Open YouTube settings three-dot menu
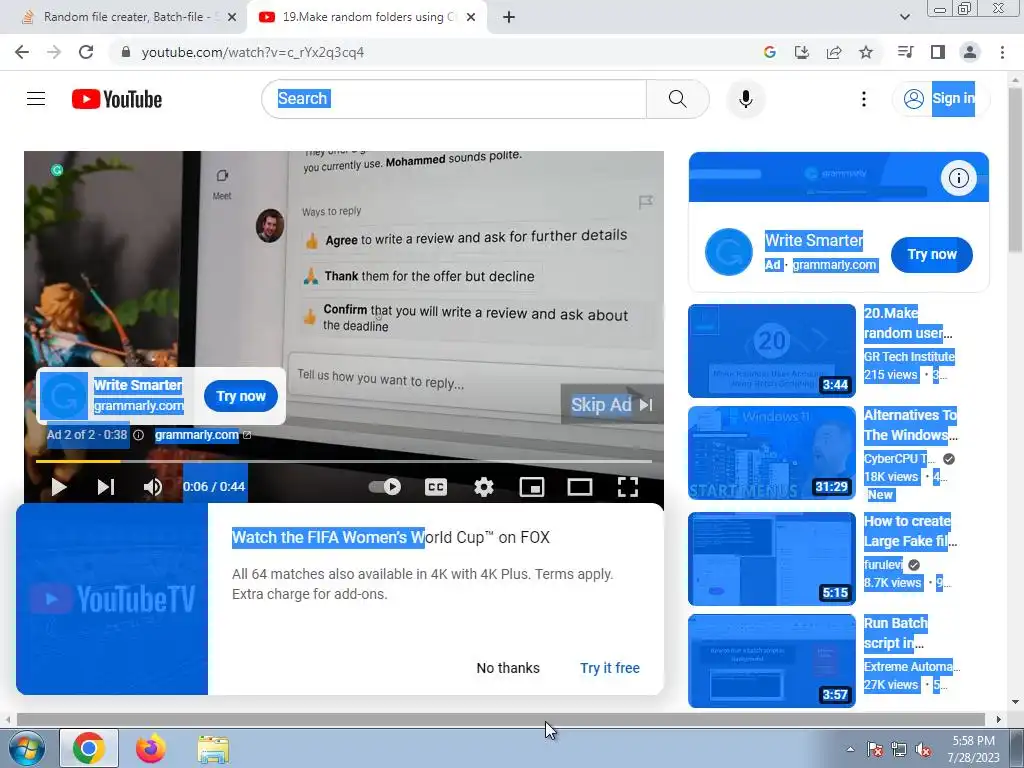The height and width of the screenshot is (768, 1024). click(863, 99)
